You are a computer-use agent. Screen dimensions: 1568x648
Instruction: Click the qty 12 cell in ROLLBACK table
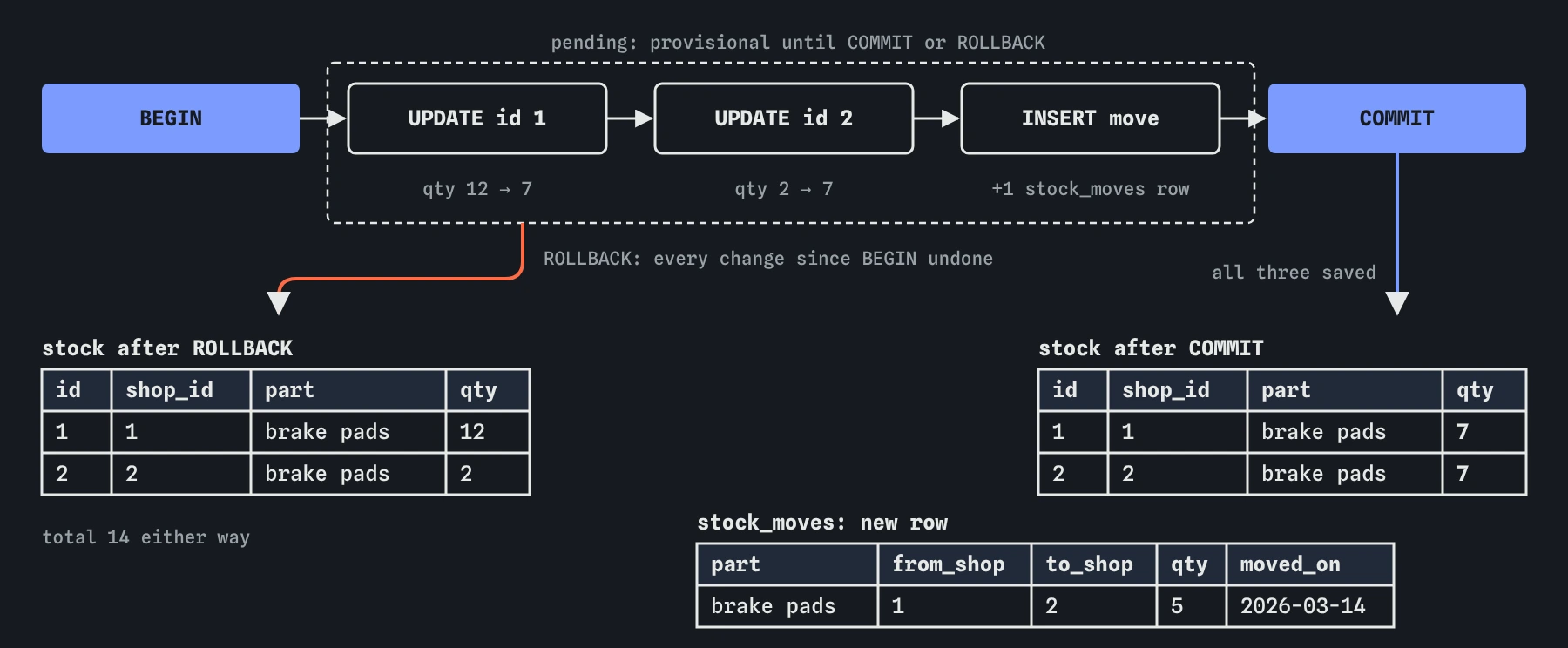pos(488,432)
